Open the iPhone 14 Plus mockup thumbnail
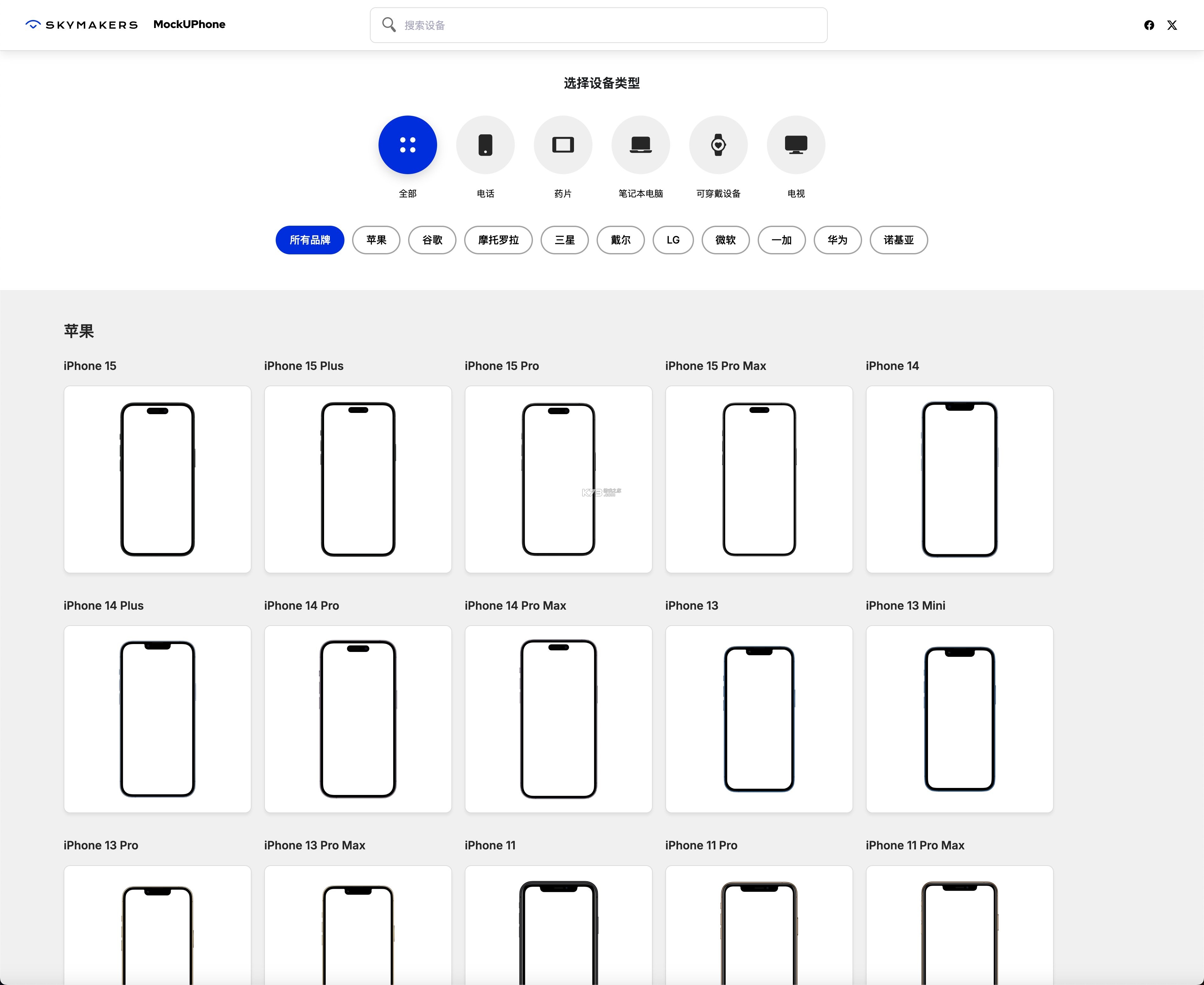Screen dimensions: 1204x985 (157, 719)
